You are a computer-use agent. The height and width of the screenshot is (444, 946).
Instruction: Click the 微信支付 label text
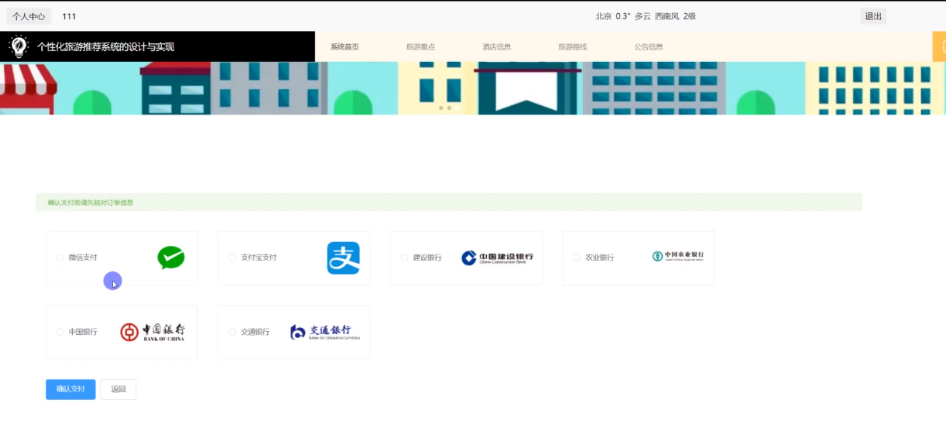tap(83, 258)
